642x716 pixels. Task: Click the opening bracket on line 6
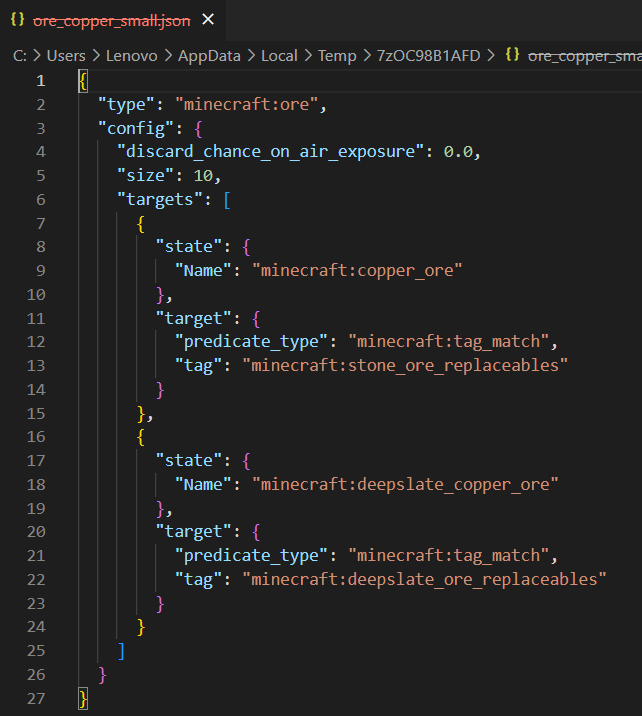click(227, 200)
